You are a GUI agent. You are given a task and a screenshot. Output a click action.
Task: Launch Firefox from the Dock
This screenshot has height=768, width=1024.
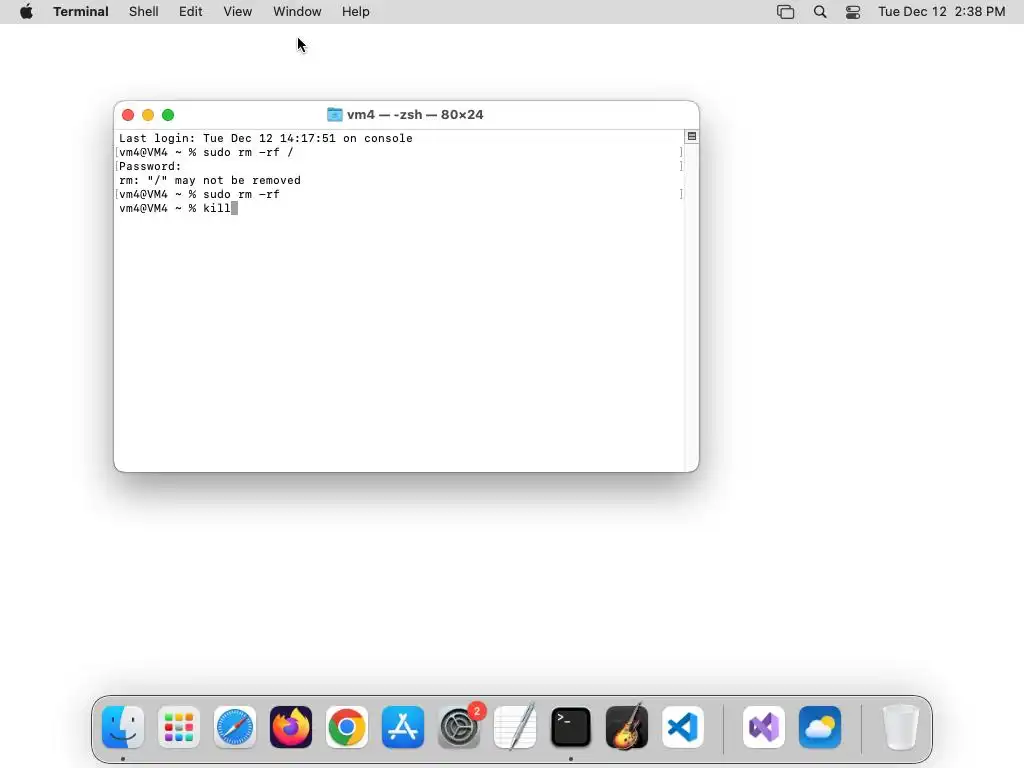[291, 727]
